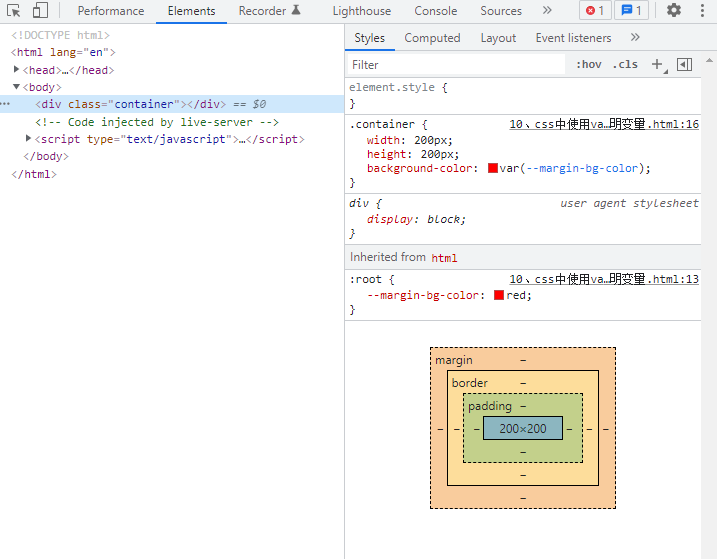Click the red swatch beside var(--margin-bg-color)

pyautogui.click(x=493, y=168)
